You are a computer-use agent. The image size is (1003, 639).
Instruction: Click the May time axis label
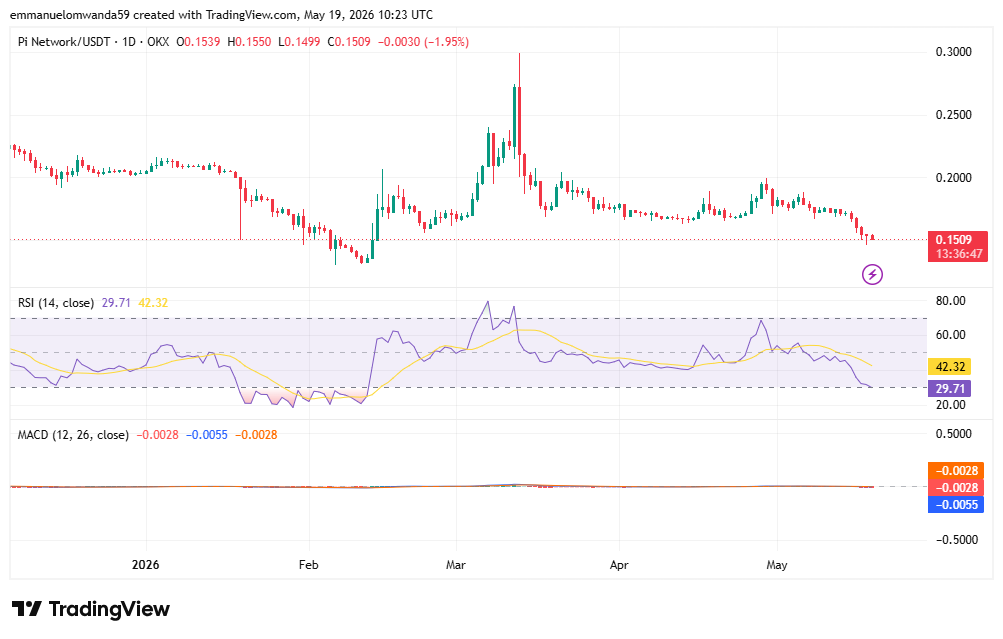pos(777,565)
